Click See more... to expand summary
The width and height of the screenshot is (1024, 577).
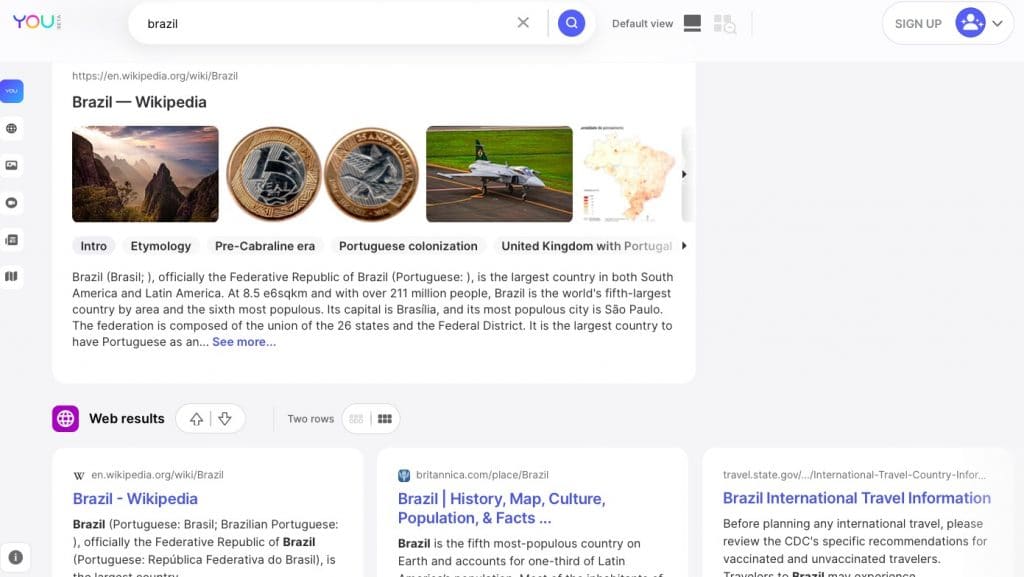(x=244, y=342)
